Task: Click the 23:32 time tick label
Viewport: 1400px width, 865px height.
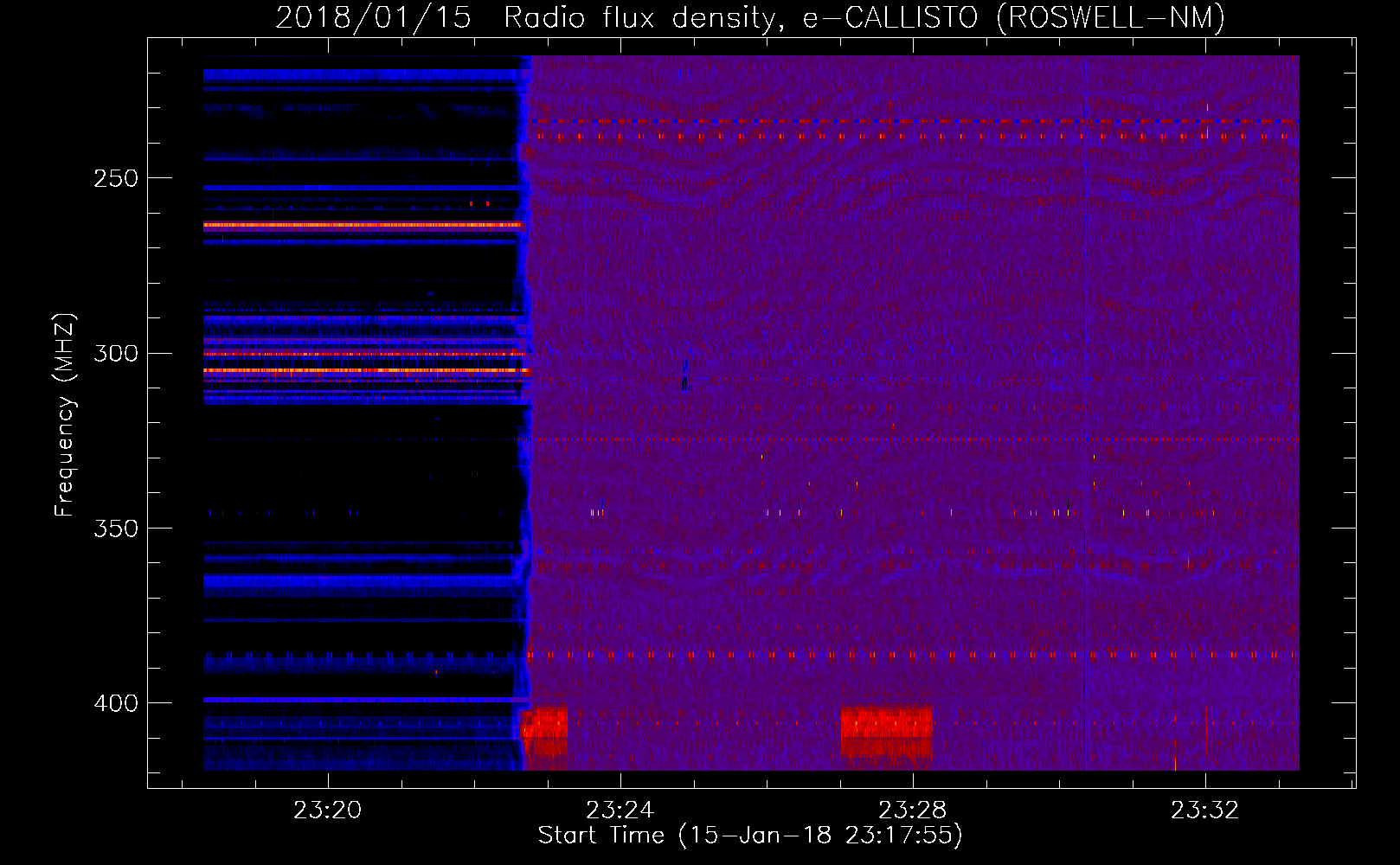Action: pyautogui.click(x=1205, y=811)
